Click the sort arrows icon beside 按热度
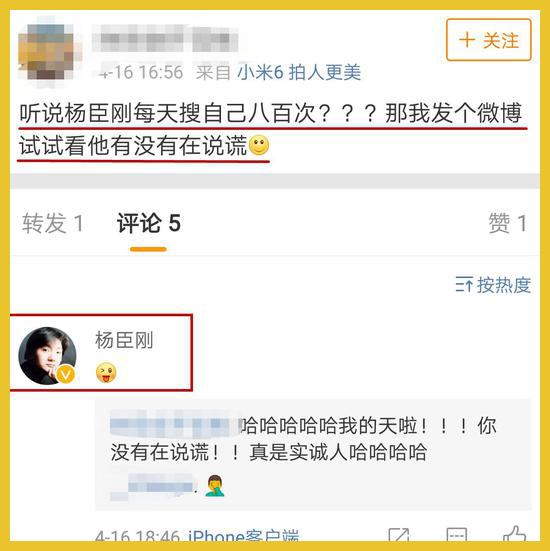This screenshot has width=550, height=551. click(x=464, y=285)
